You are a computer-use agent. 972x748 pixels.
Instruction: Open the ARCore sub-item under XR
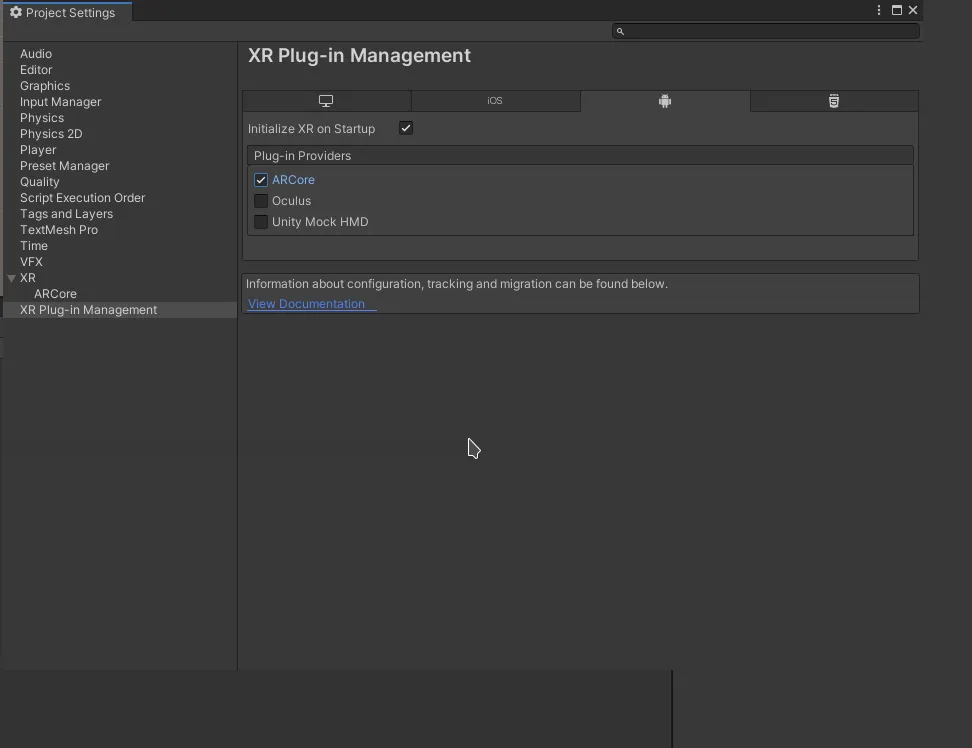55,294
